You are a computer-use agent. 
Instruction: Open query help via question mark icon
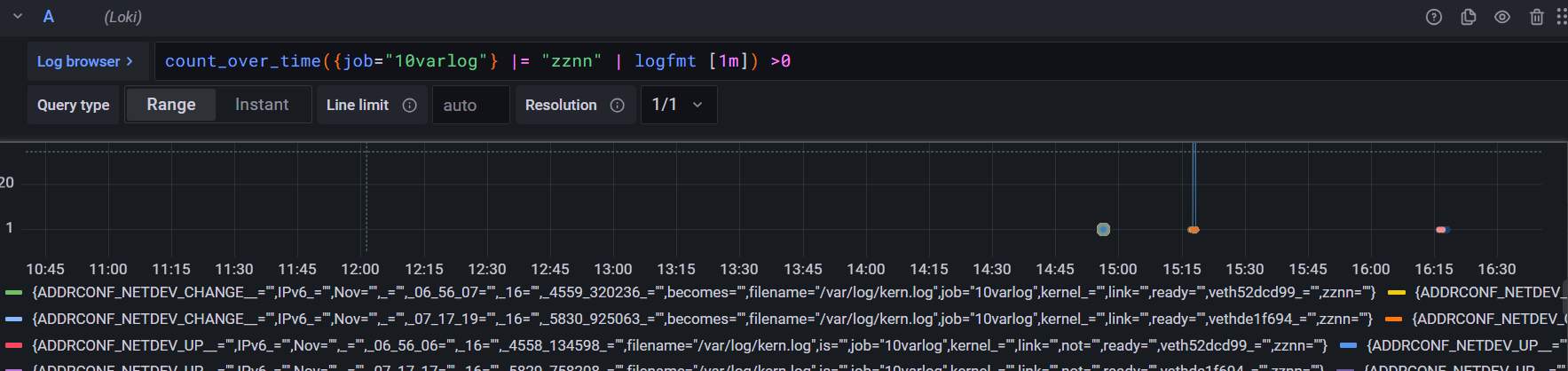coord(1433,17)
